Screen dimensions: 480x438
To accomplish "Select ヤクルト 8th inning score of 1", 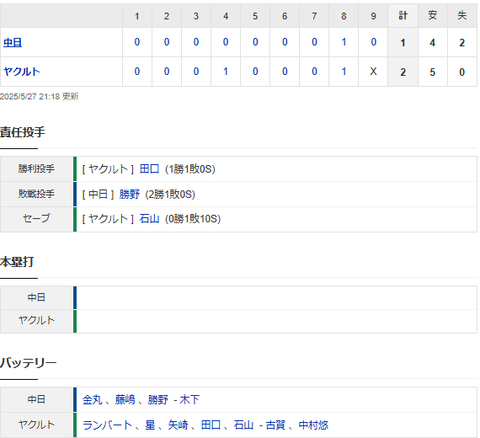I will pos(344,71).
